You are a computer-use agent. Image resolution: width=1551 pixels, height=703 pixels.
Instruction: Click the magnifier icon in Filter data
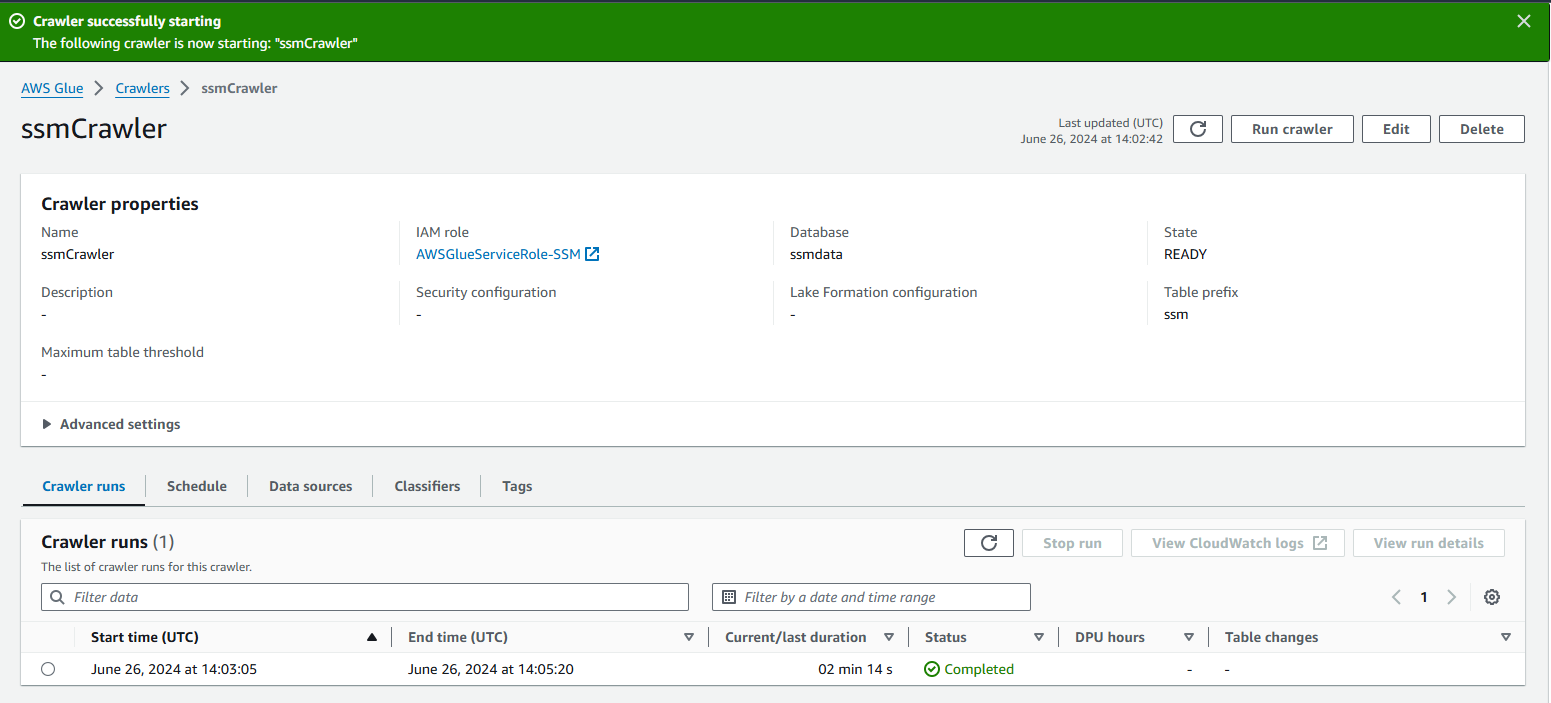click(x=57, y=597)
